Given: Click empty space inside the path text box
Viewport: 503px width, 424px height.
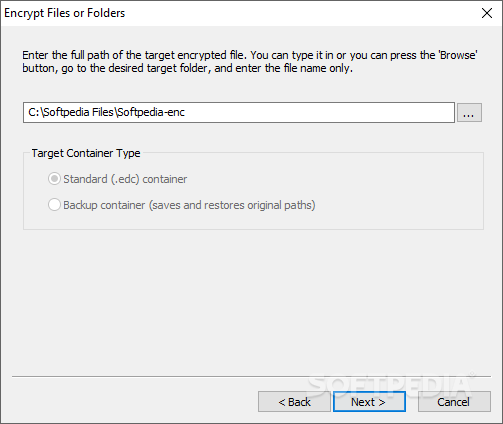Looking at the screenshot, I should [317, 113].
